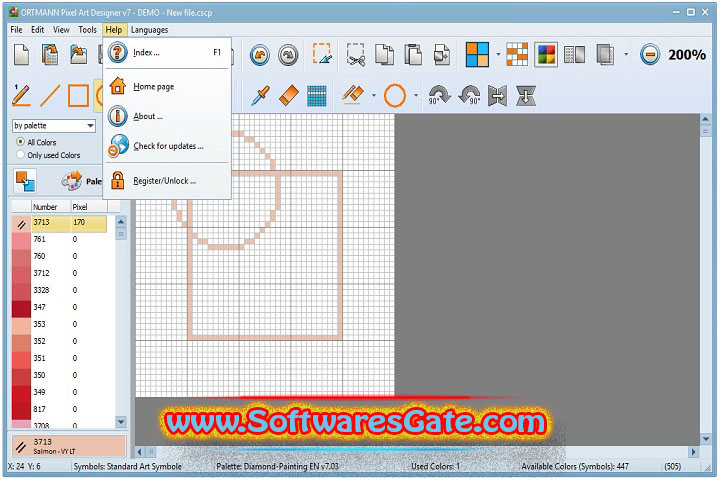
Task: Switch to the orange checkered symbols view
Action: (517, 55)
